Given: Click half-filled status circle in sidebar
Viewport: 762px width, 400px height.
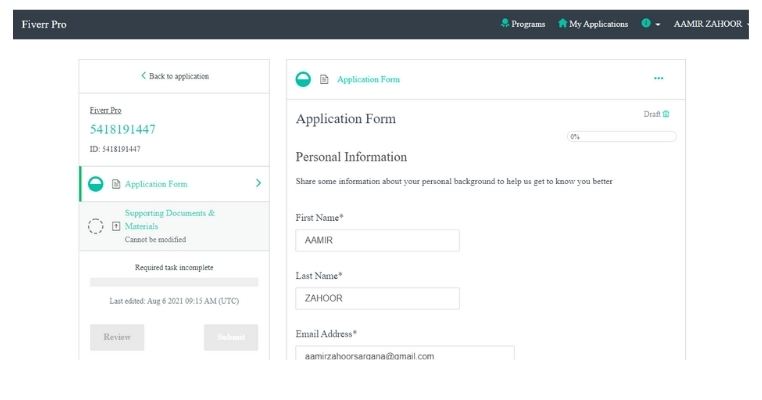Looking at the screenshot, I should point(96,184).
